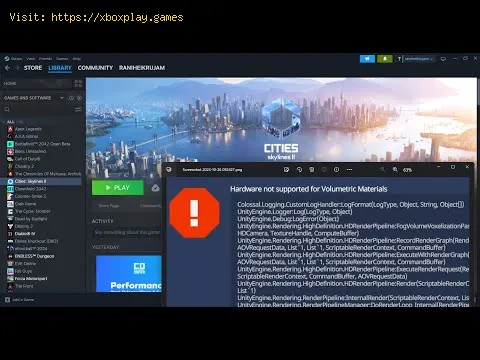The image size is (480, 360).
Task: Click the green PLAY button
Action: pyautogui.click(x=118, y=188)
